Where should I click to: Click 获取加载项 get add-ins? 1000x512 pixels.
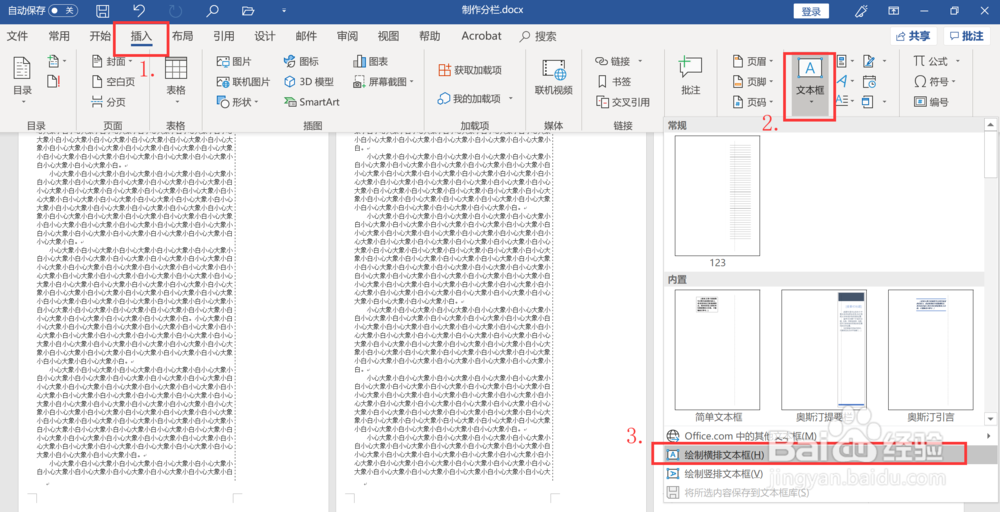click(x=470, y=69)
